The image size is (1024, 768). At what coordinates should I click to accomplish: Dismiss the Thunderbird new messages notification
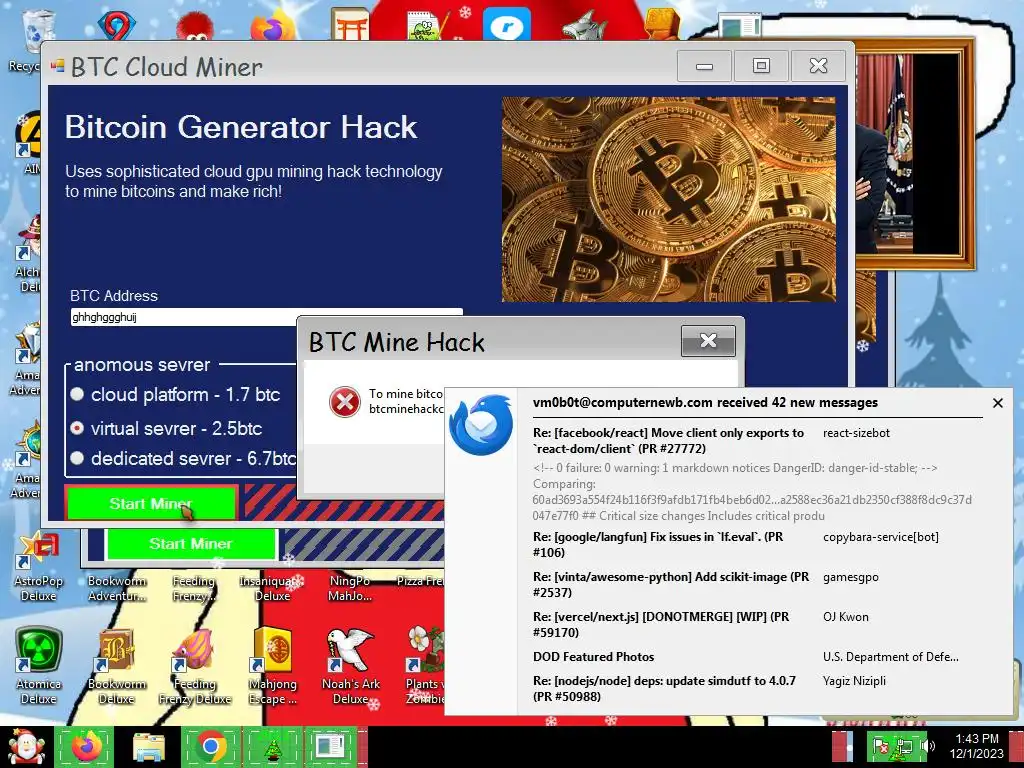click(997, 403)
